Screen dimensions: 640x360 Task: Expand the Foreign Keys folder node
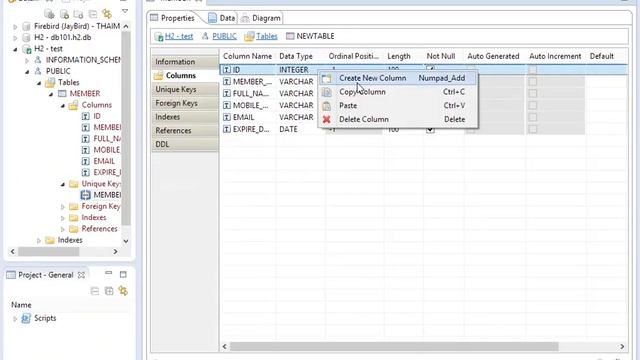point(63,207)
